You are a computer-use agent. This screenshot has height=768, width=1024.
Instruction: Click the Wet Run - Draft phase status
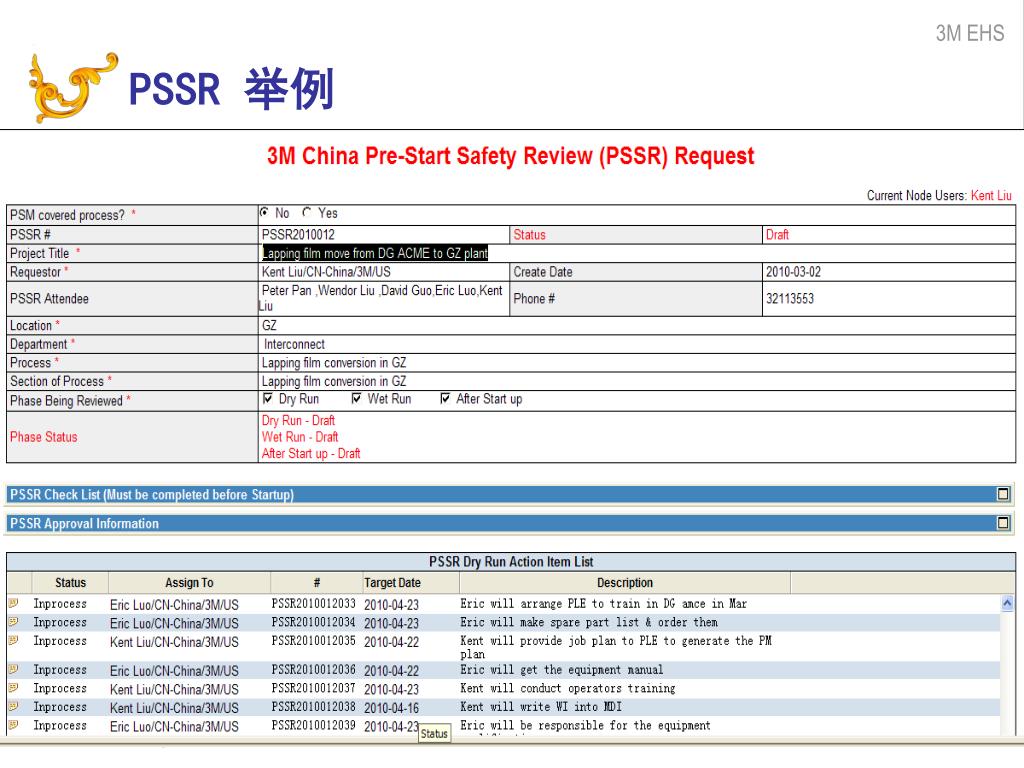[300, 437]
